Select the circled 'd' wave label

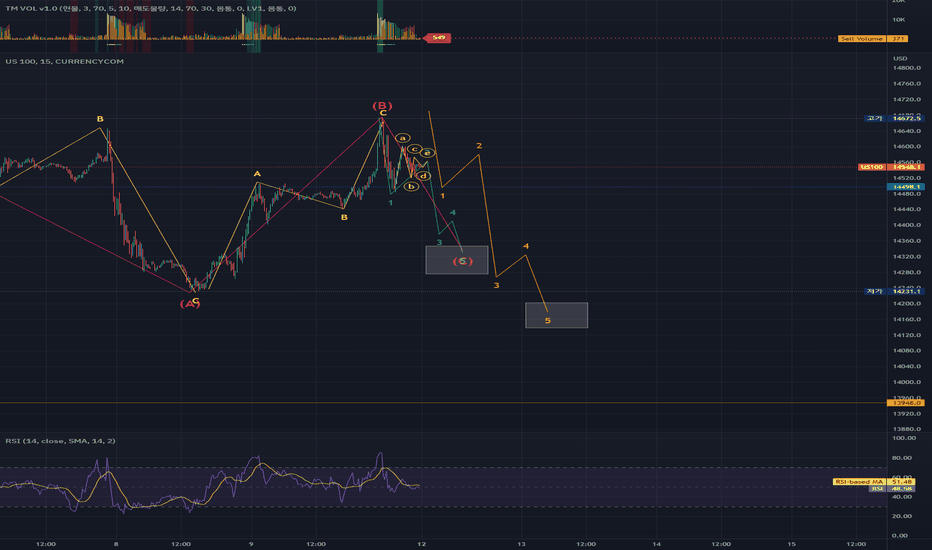(423, 176)
